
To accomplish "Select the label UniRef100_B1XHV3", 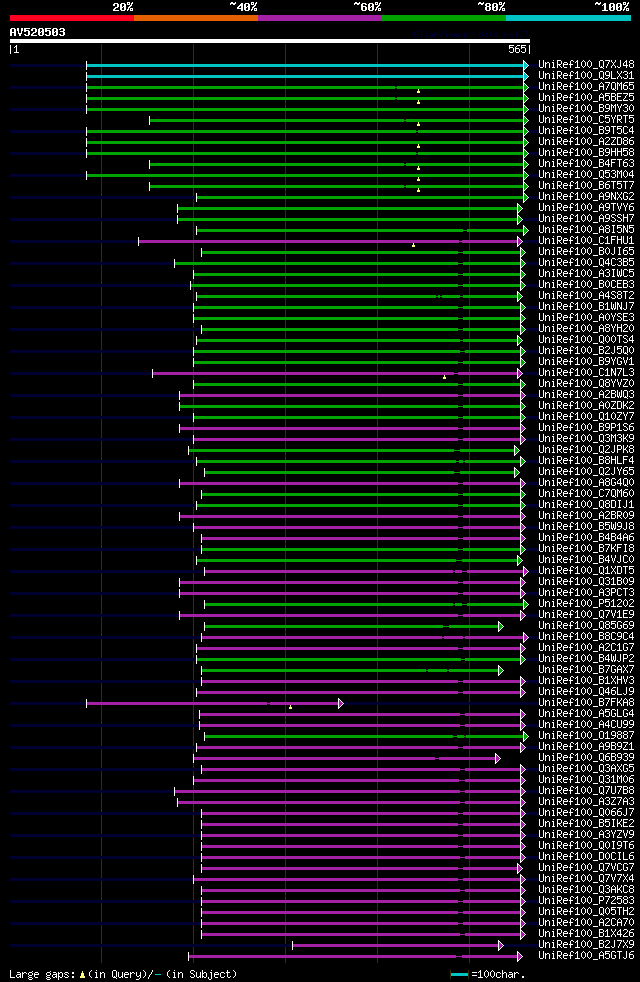I will [x=586, y=680].
